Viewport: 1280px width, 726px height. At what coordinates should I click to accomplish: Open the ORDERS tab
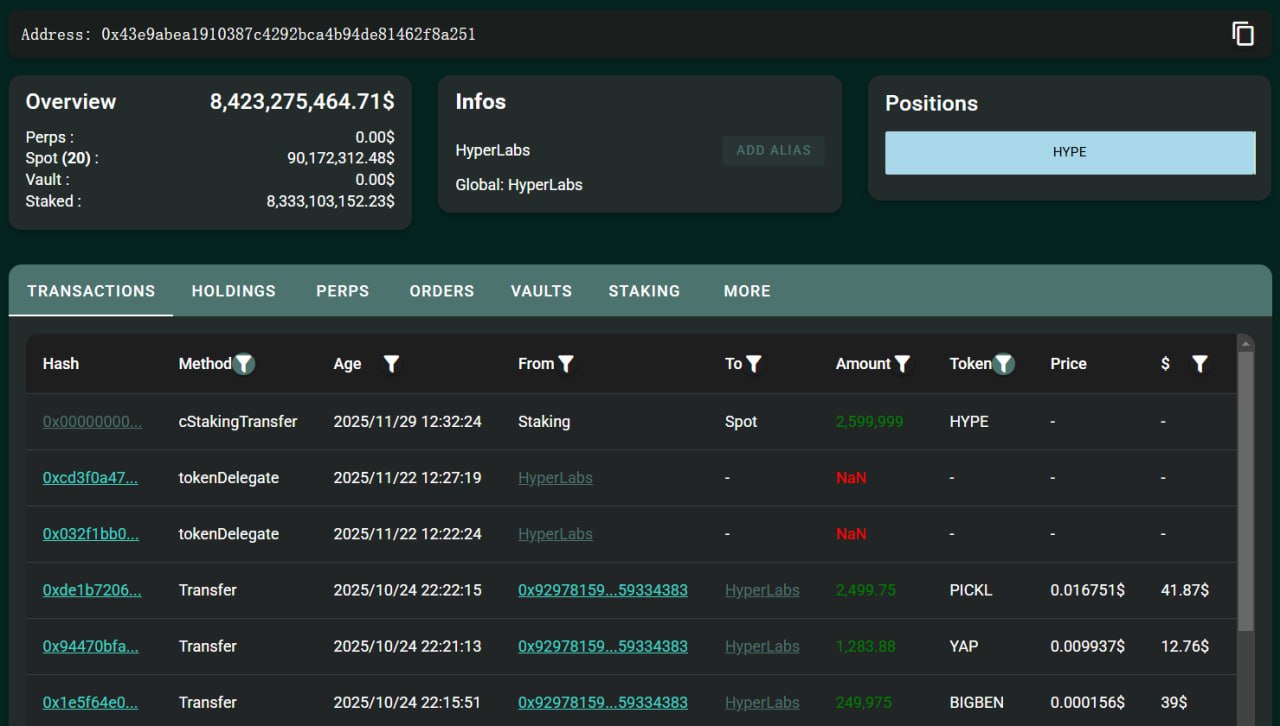pos(441,291)
